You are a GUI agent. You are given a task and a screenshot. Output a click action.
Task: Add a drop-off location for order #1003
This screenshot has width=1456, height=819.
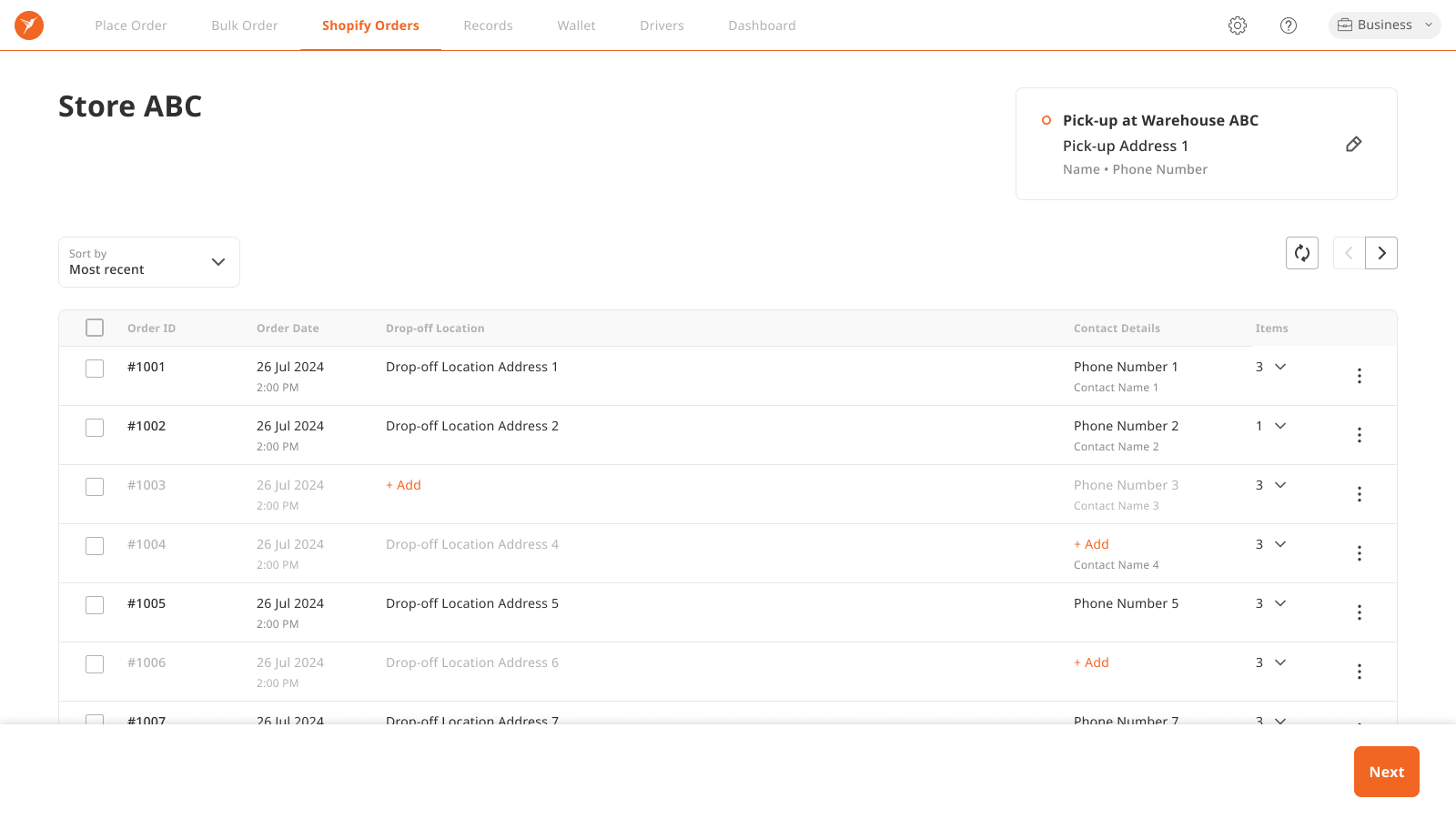(403, 484)
